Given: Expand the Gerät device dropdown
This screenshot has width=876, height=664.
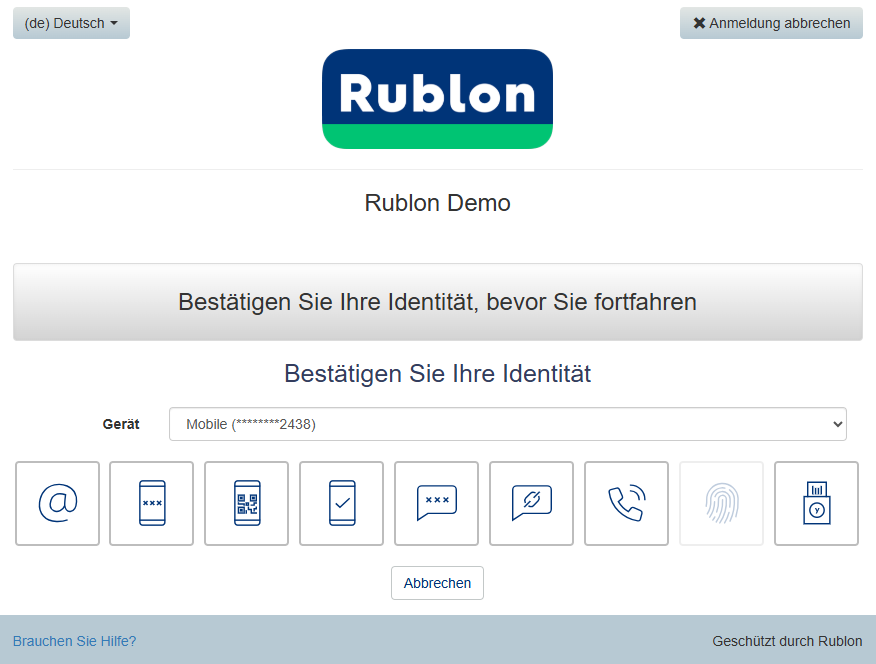Looking at the screenshot, I should tap(507, 424).
